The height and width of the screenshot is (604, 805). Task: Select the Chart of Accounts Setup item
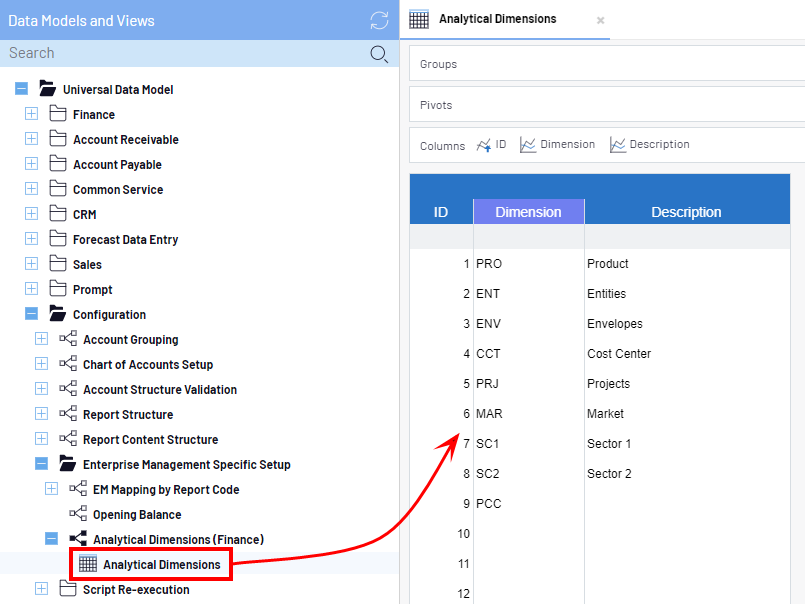coord(148,365)
